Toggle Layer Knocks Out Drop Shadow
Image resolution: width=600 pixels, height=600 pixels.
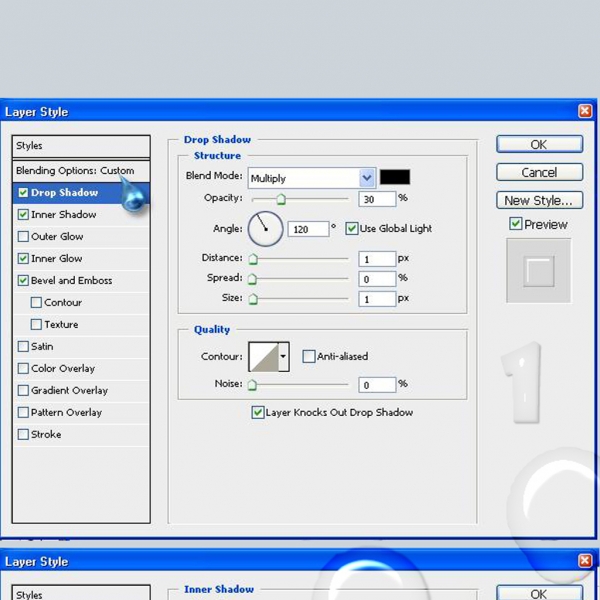(258, 412)
